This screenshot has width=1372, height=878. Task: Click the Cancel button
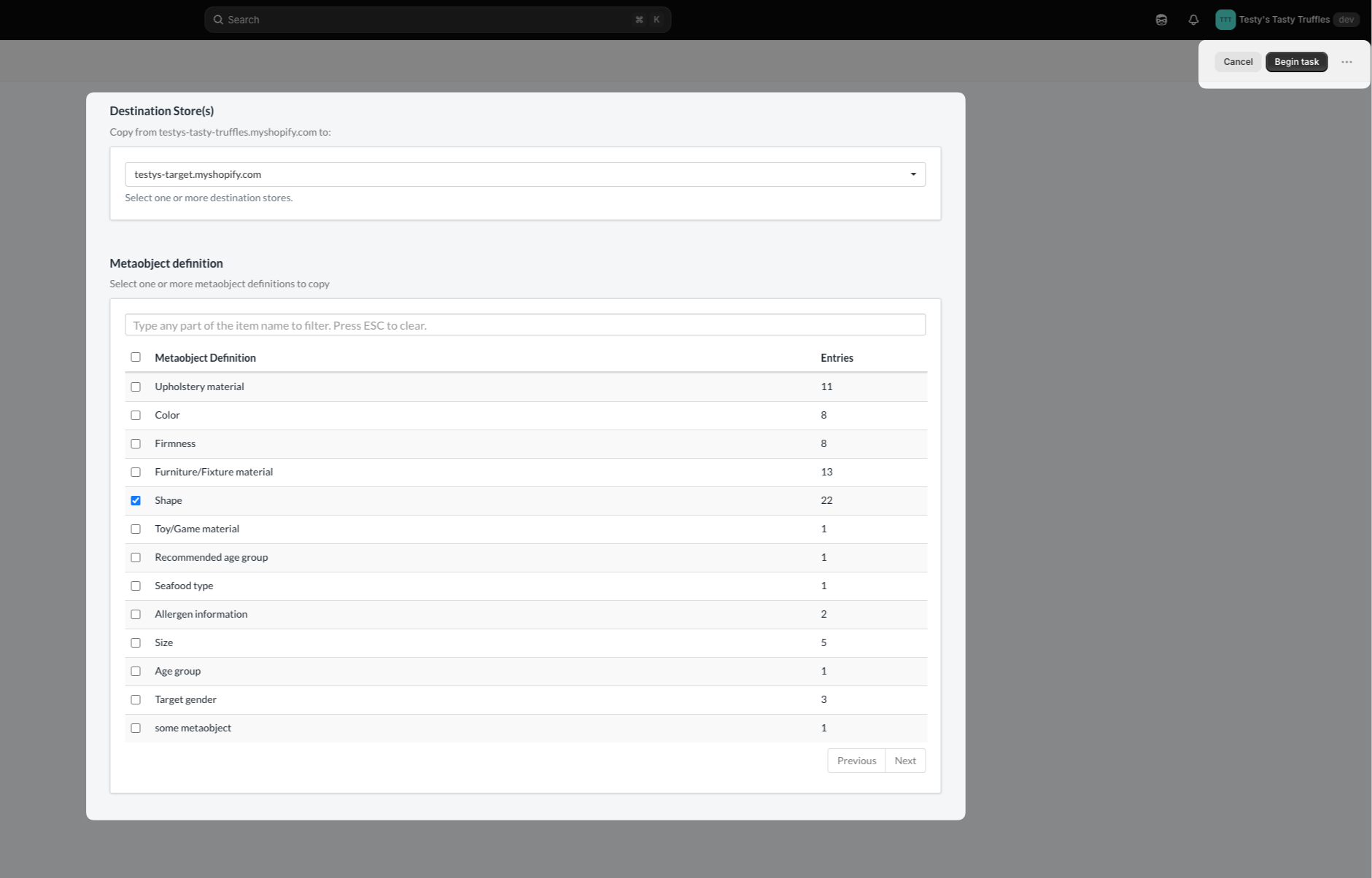pos(1238,62)
